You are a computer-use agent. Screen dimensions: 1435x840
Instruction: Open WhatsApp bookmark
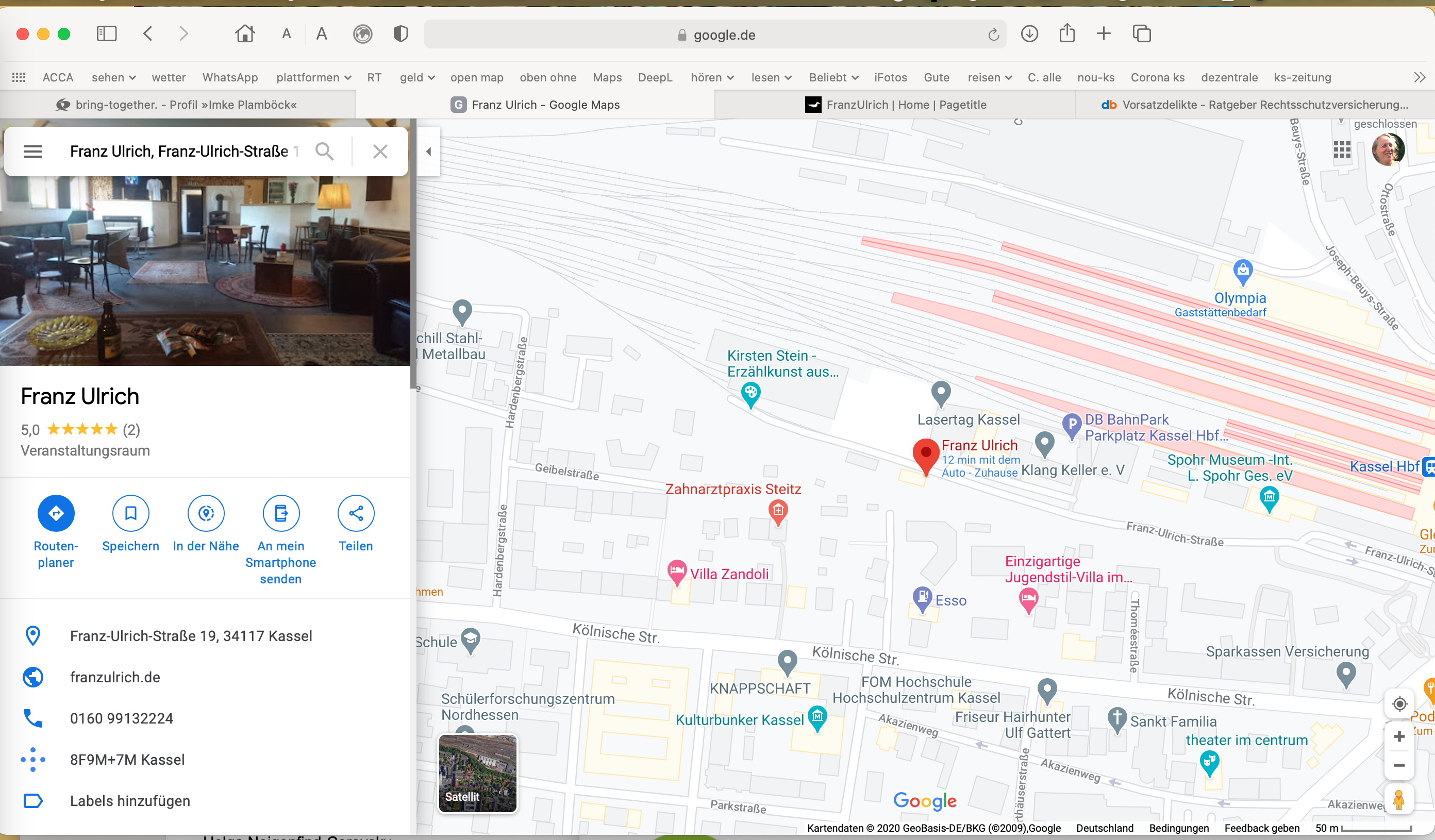pos(230,77)
